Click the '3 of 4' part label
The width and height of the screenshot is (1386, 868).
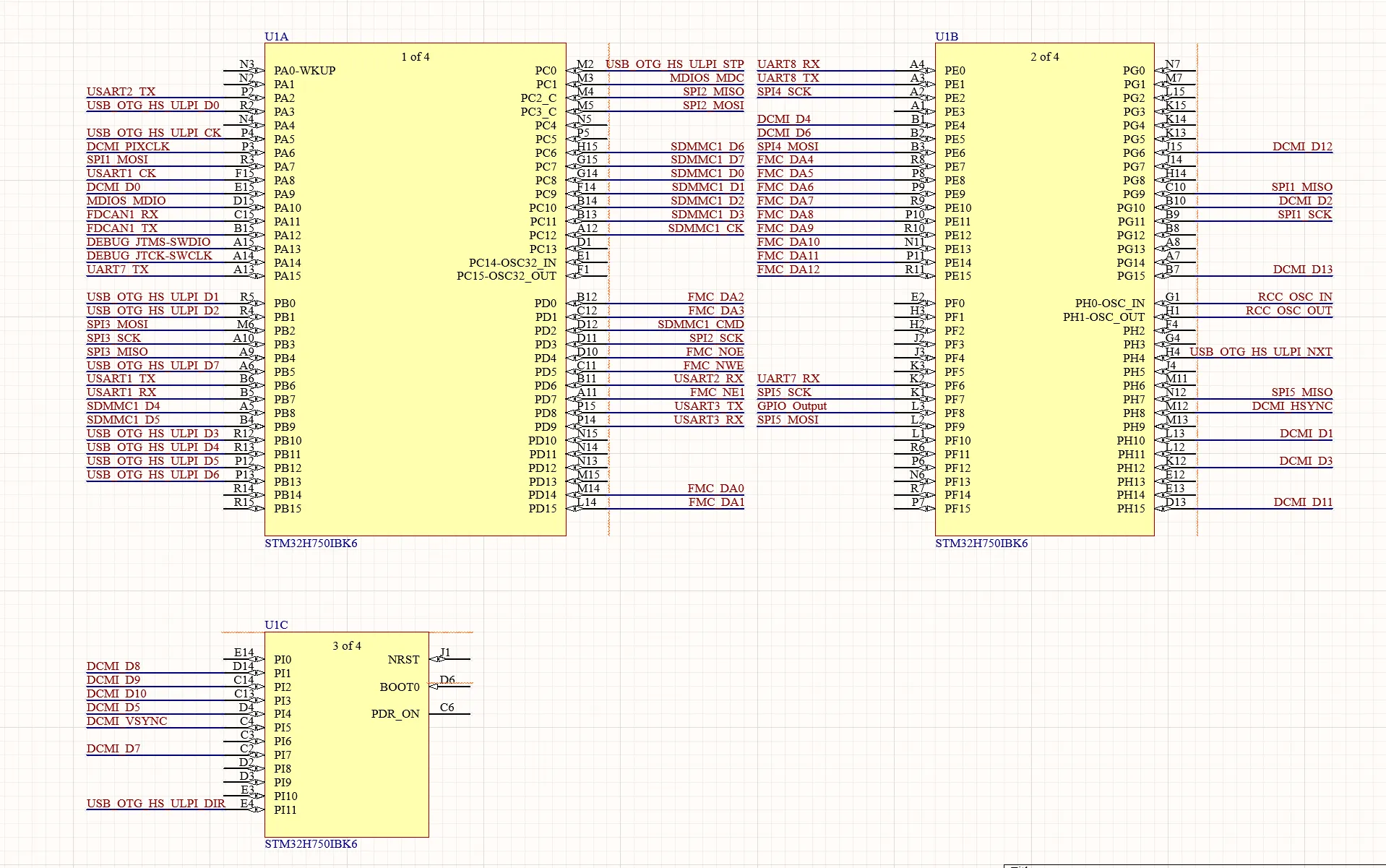click(347, 645)
